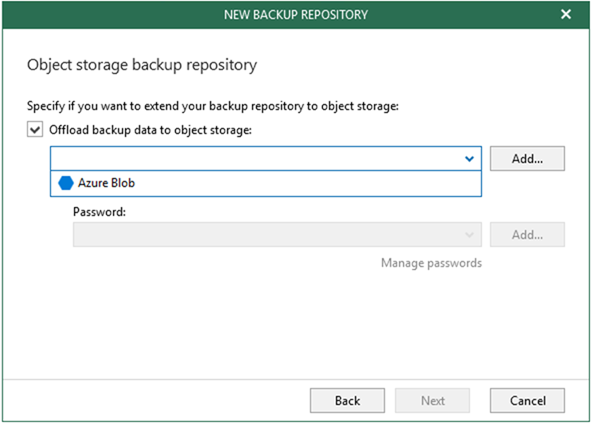Click the blue Azure Blob hexagon icon

click(66, 183)
